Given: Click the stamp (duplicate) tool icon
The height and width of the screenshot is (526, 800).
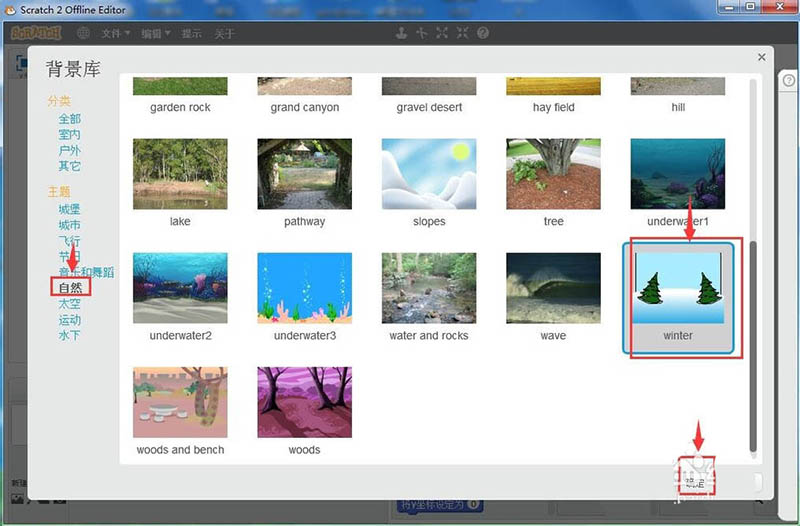Looking at the screenshot, I should point(402,33).
